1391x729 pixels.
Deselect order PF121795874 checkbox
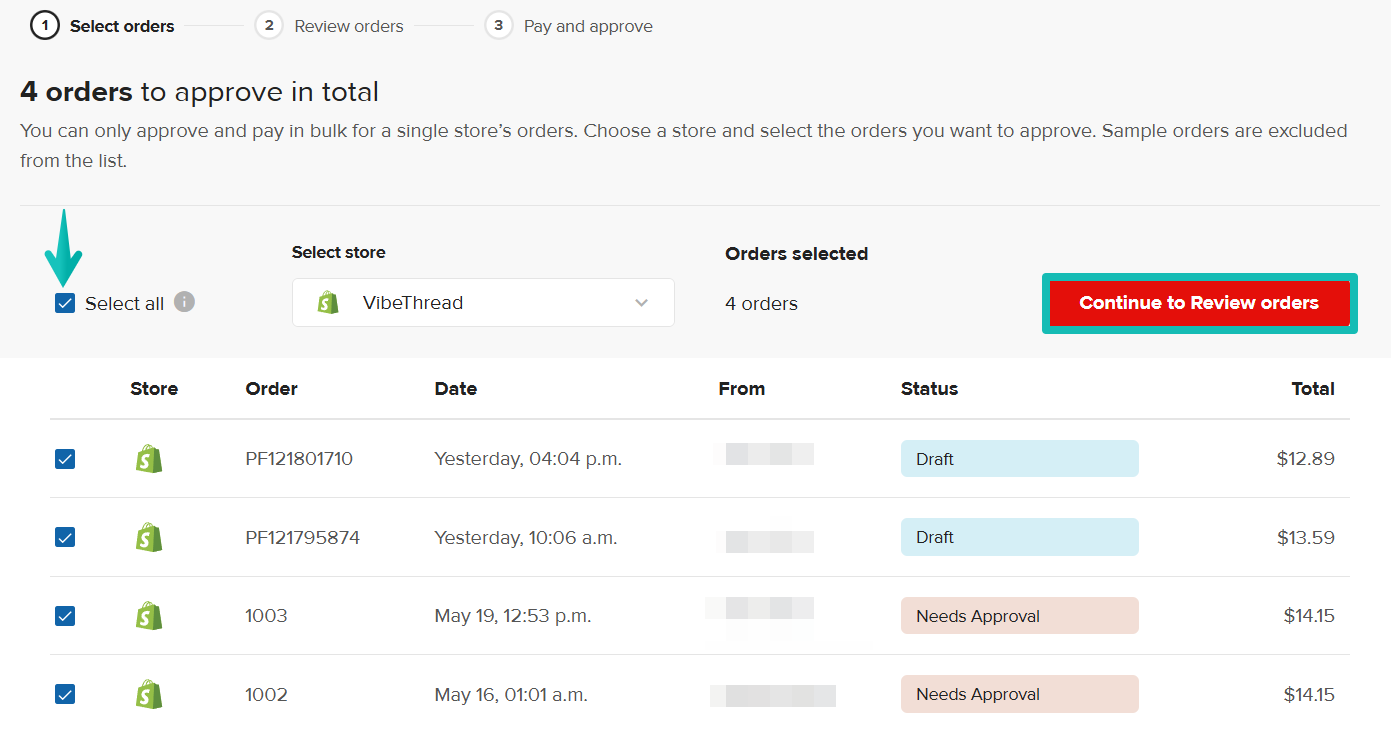point(65,537)
